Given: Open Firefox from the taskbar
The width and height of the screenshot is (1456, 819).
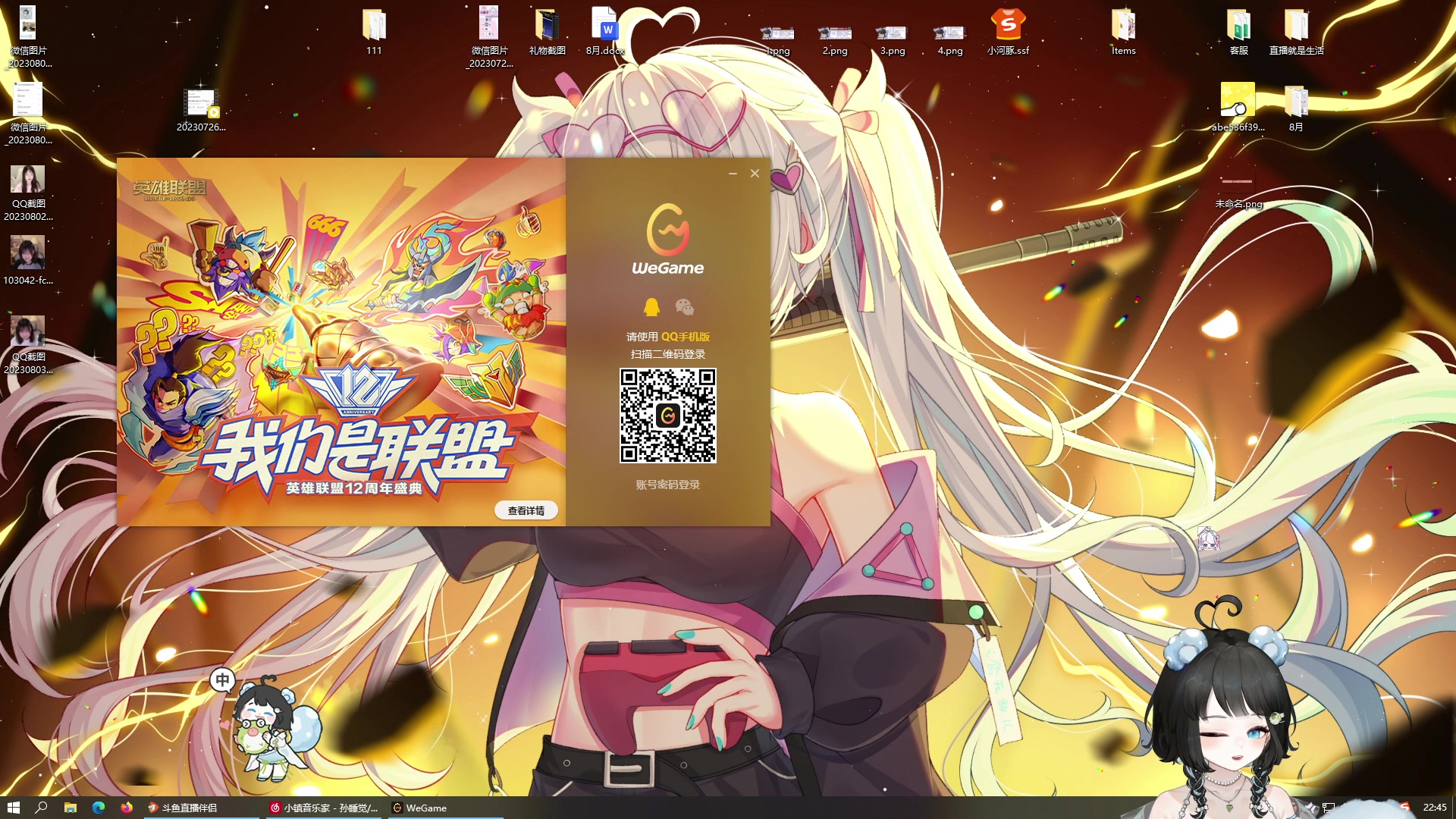Looking at the screenshot, I should (x=127, y=808).
